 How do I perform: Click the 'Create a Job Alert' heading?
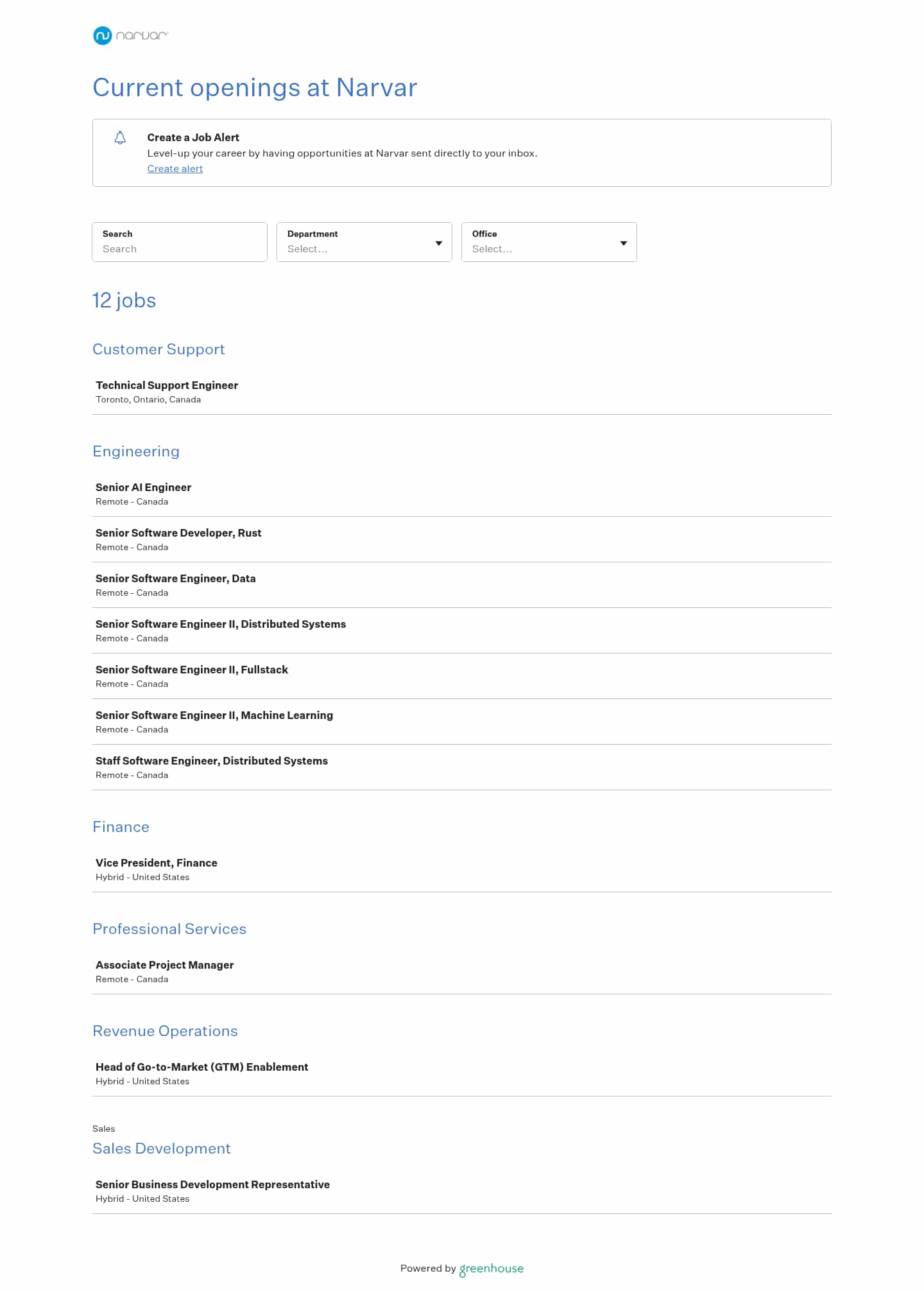(193, 137)
